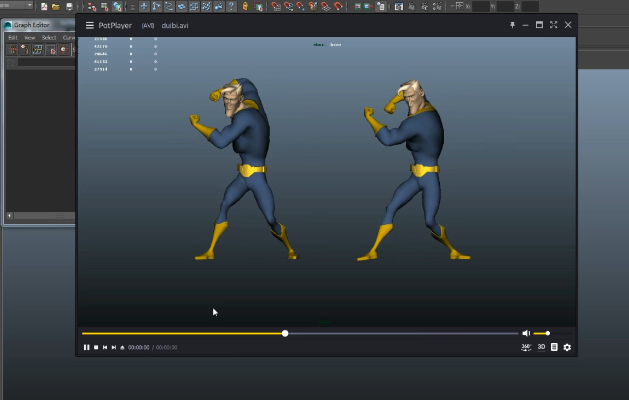Viewport: 629px width, 400px height.
Task: Enable snap to projected center icon
Action: [313, 6]
